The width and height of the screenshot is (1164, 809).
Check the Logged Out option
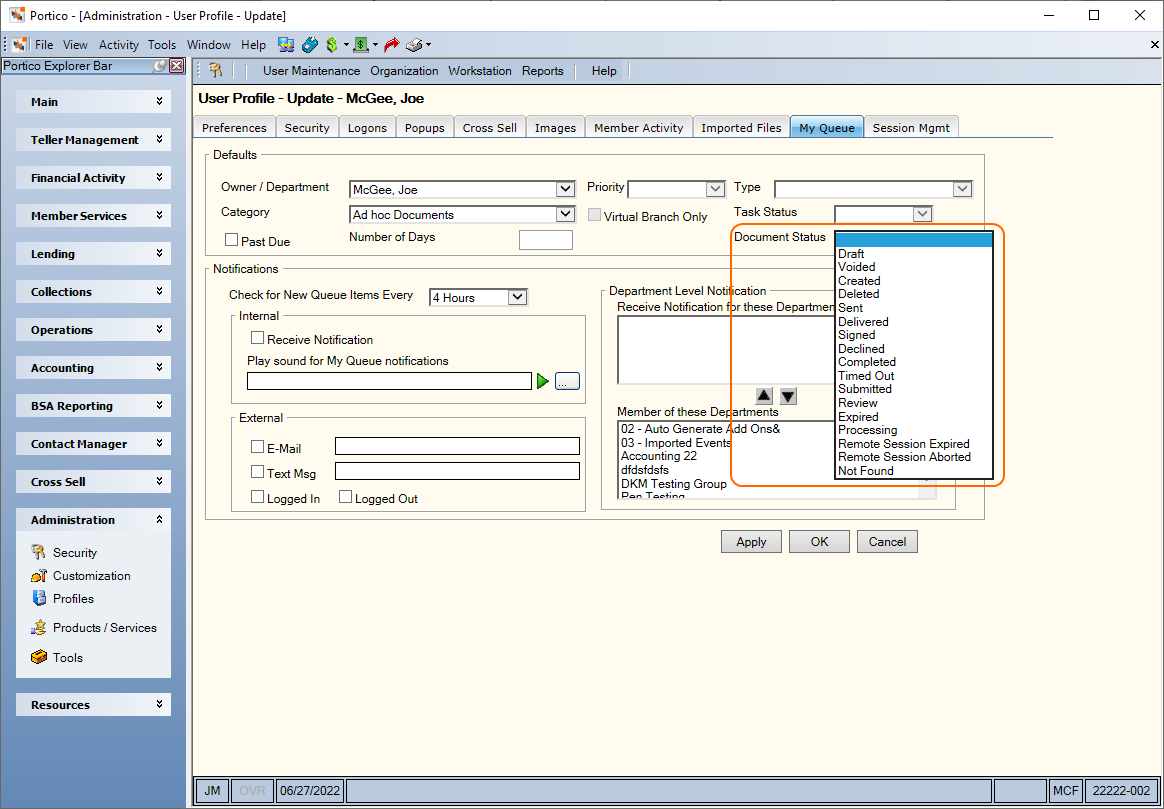point(345,497)
